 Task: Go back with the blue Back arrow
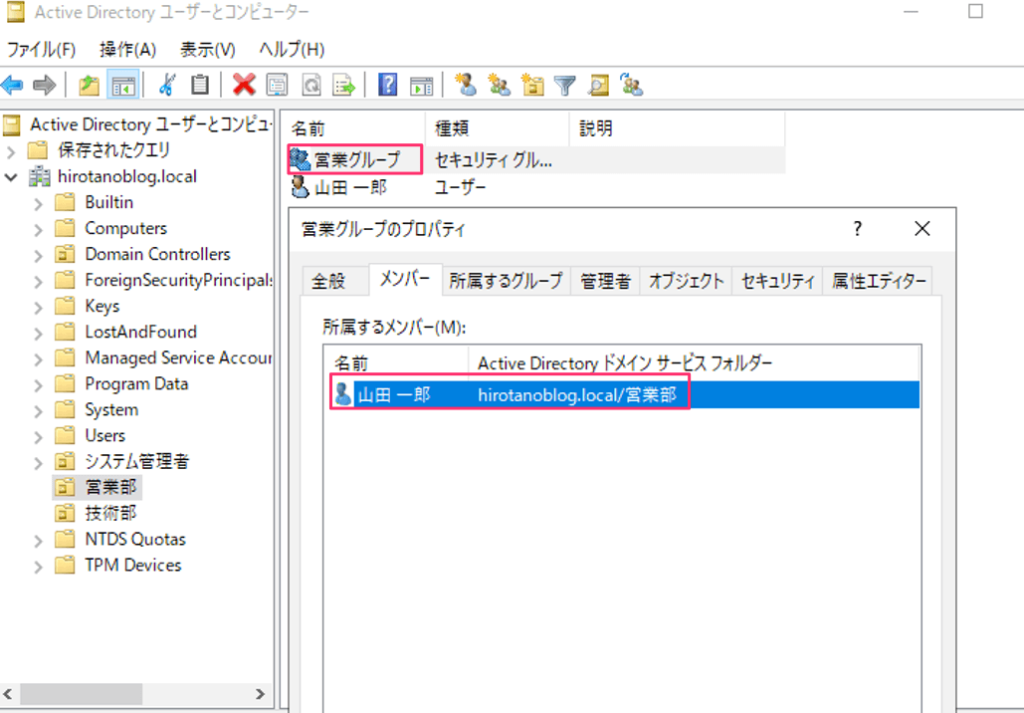click(x=12, y=85)
